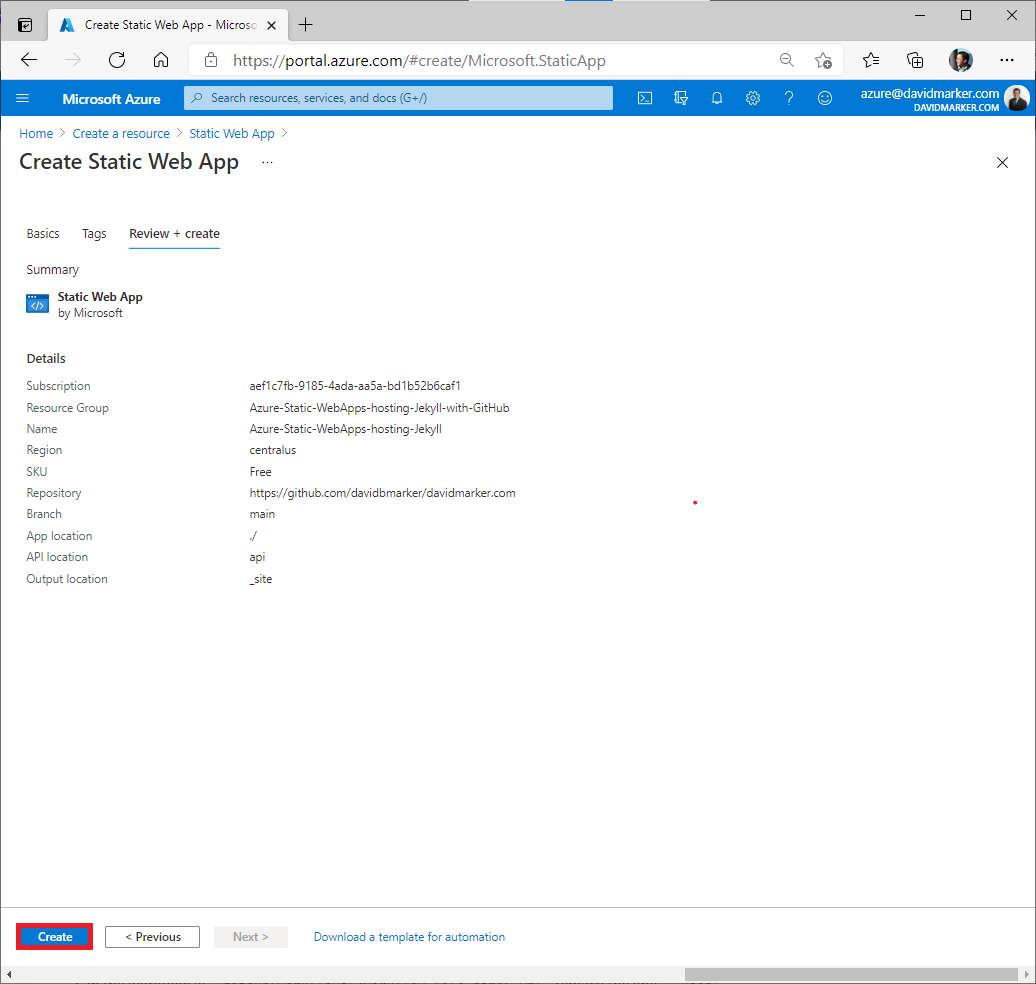Click the 'by Microsoft' publisher text
1036x984 pixels.
90,313
